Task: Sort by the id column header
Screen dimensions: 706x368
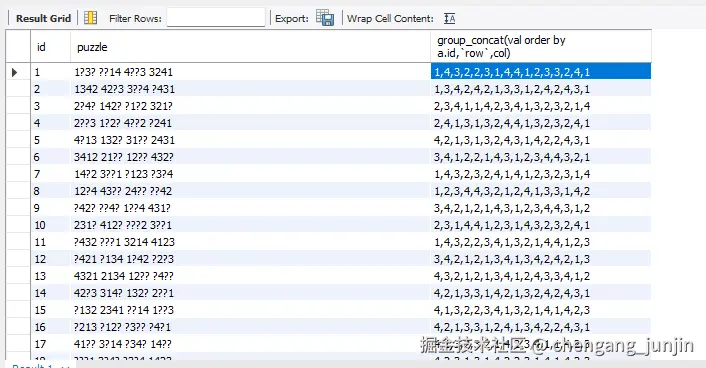Action: point(50,46)
